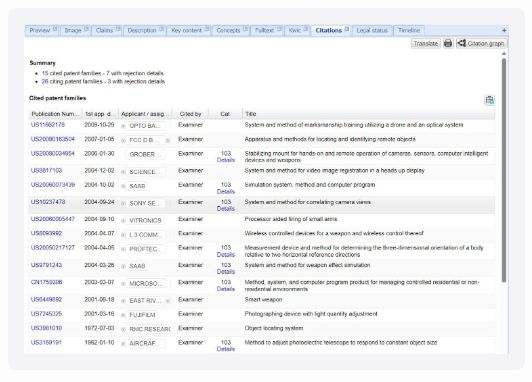Open the Description tab
This screenshot has height=382, width=532.
point(142,31)
